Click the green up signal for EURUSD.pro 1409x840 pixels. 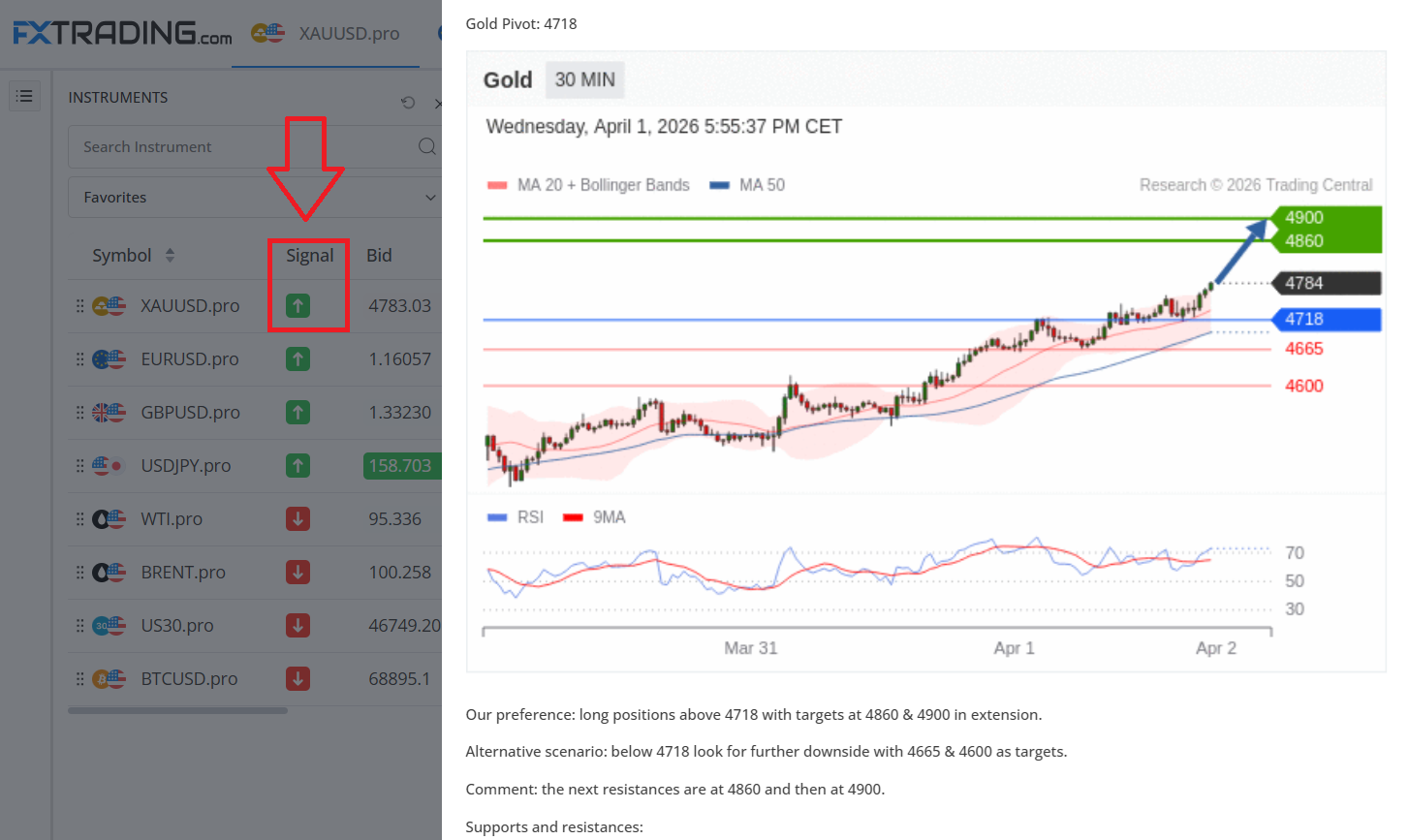tap(298, 359)
